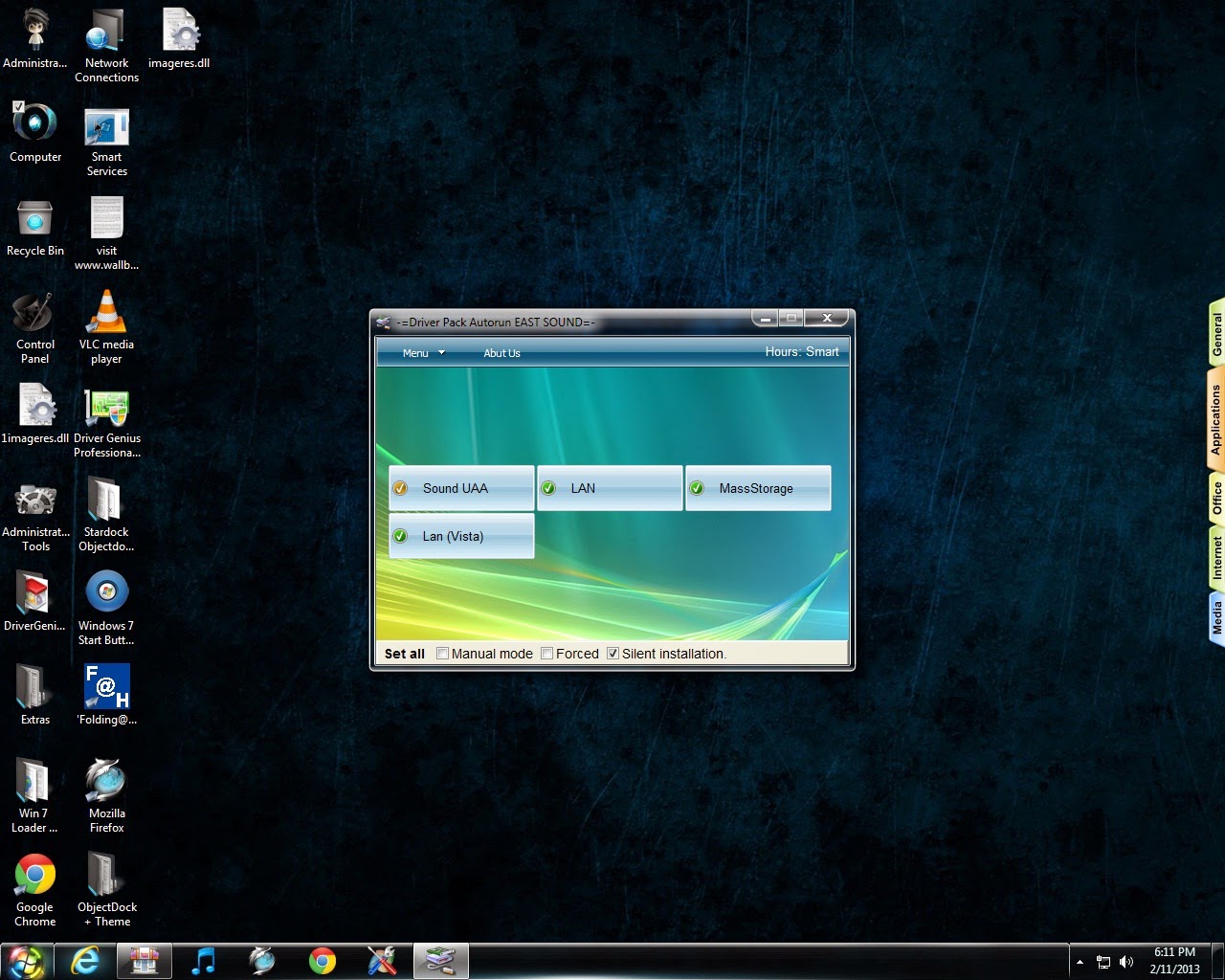
Task: Select the Sound UAA driver entry
Action: (460, 488)
